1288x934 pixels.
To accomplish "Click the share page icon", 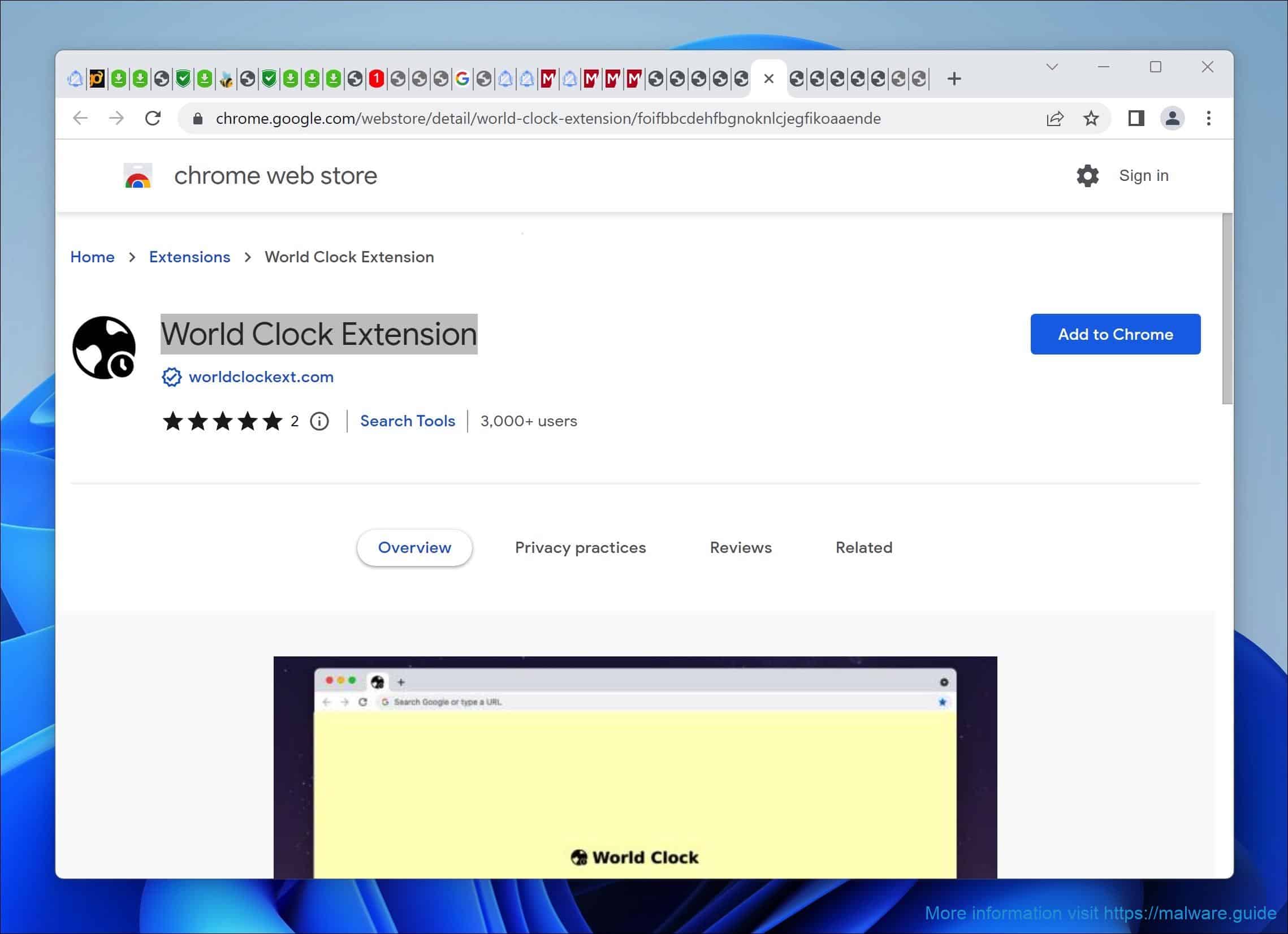I will [1054, 118].
